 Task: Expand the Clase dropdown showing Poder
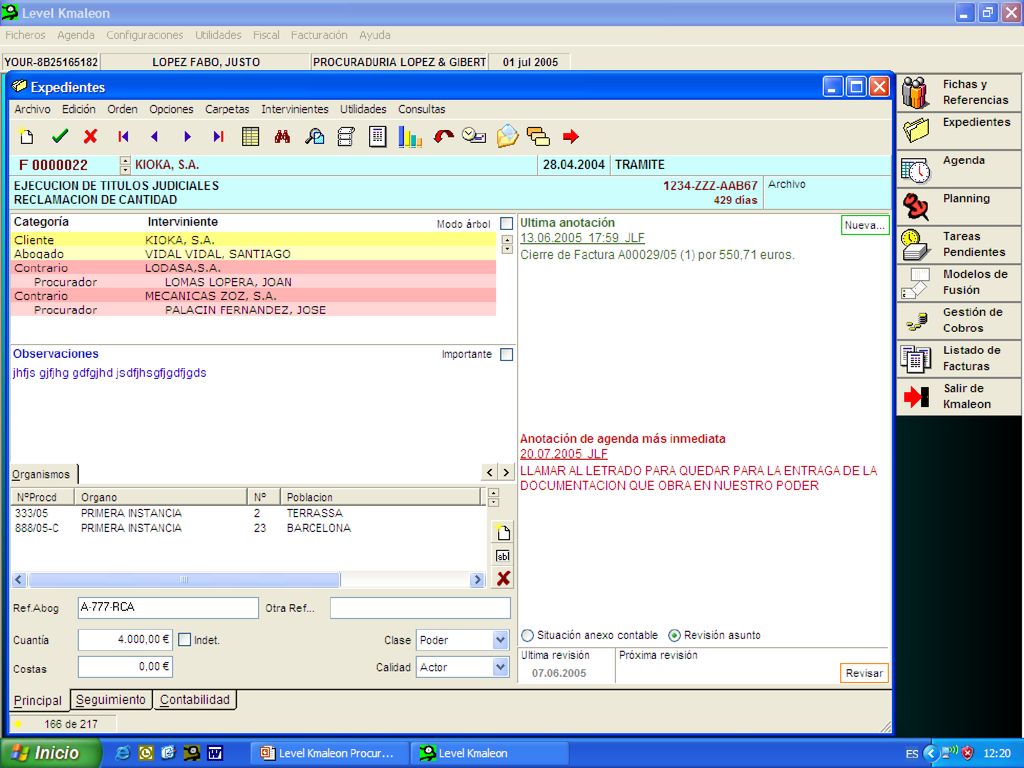click(x=500, y=640)
